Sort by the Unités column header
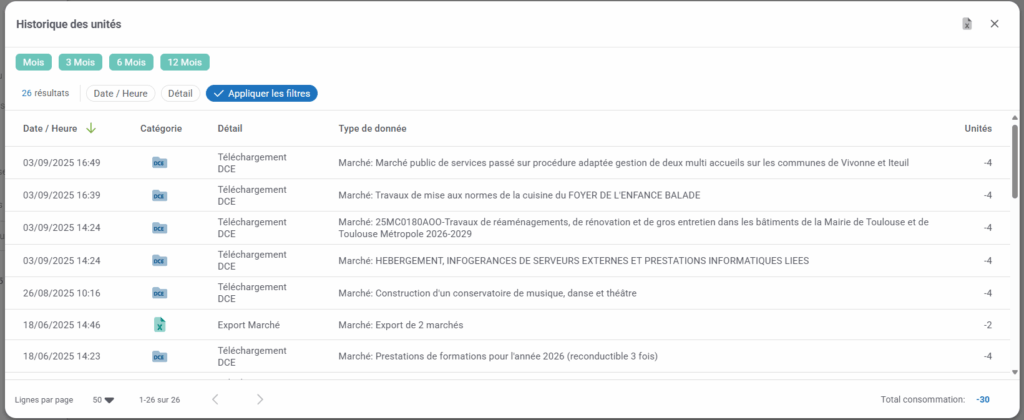 click(x=977, y=128)
